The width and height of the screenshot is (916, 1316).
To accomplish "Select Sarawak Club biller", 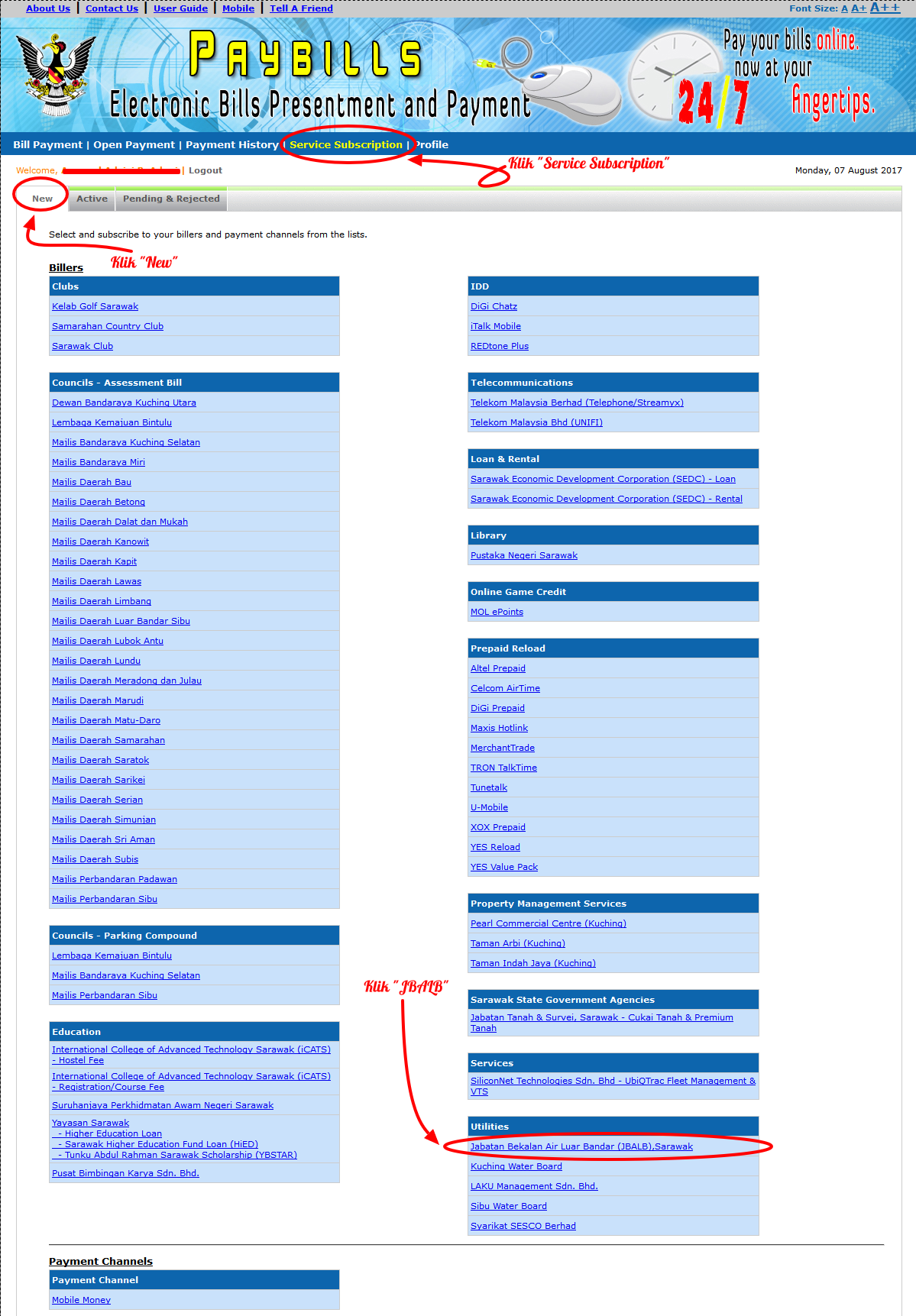I will click(83, 346).
